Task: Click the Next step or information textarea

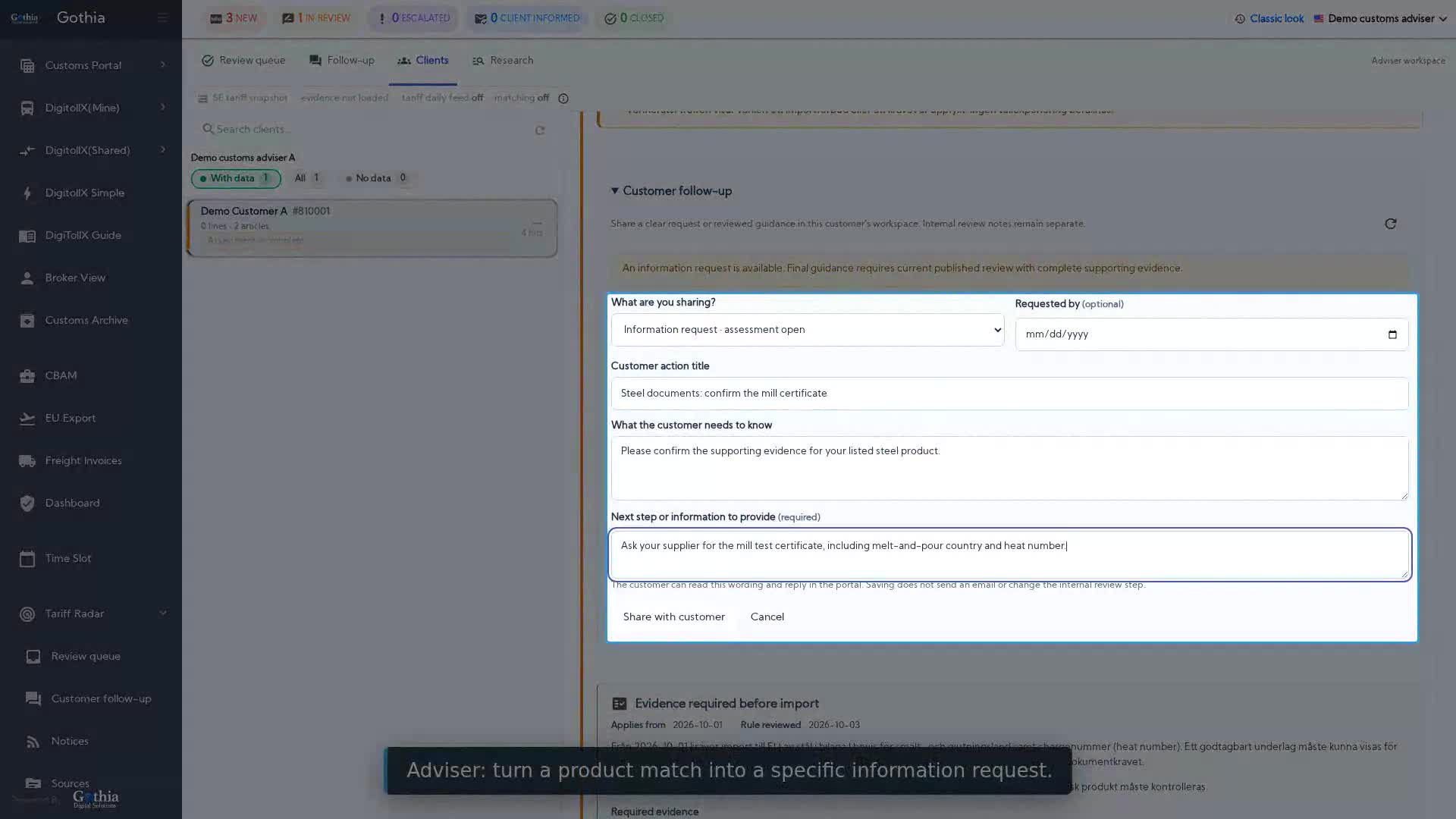Action: [x=1009, y=555]
